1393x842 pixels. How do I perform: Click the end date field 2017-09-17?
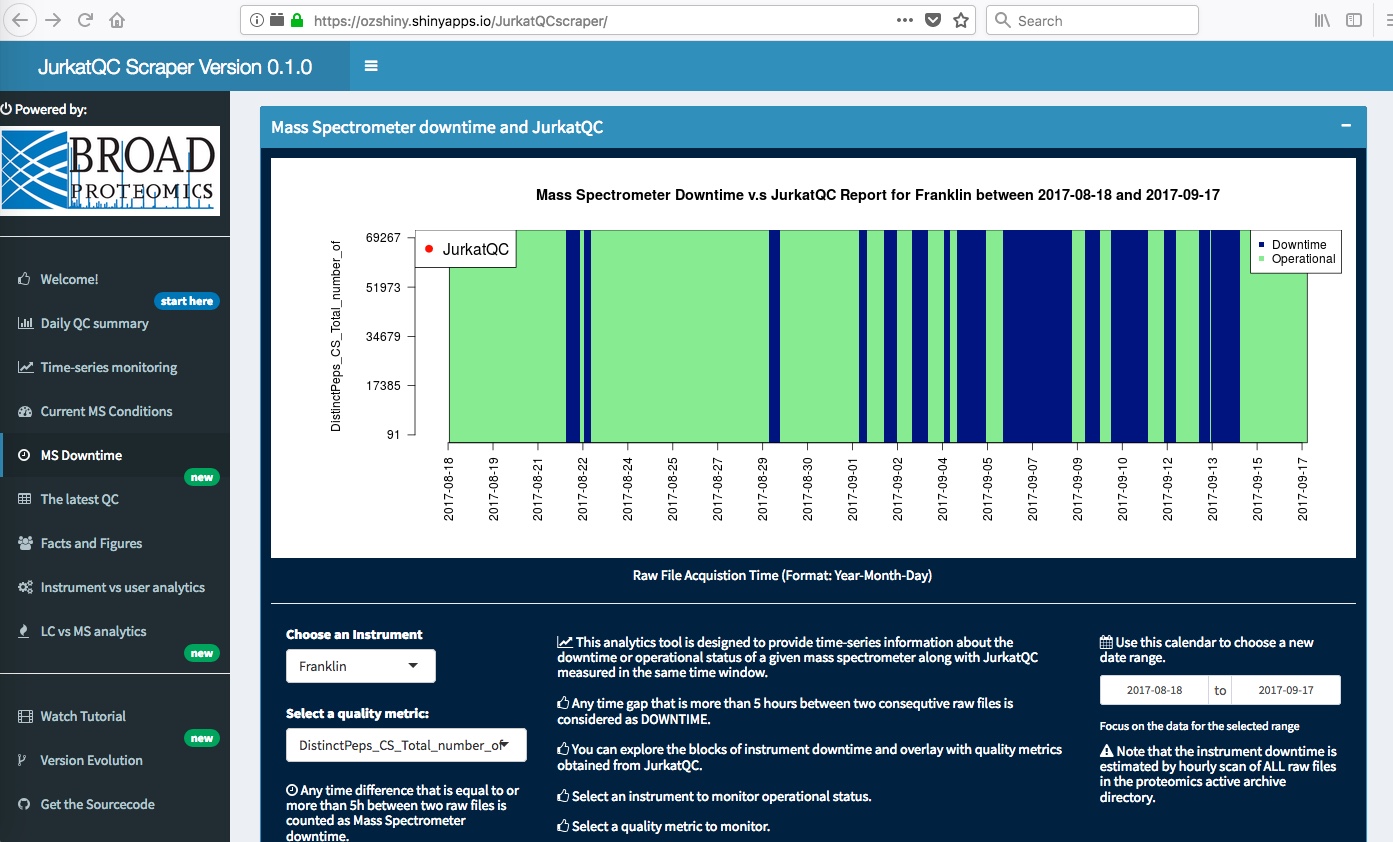pos(1286,690)
